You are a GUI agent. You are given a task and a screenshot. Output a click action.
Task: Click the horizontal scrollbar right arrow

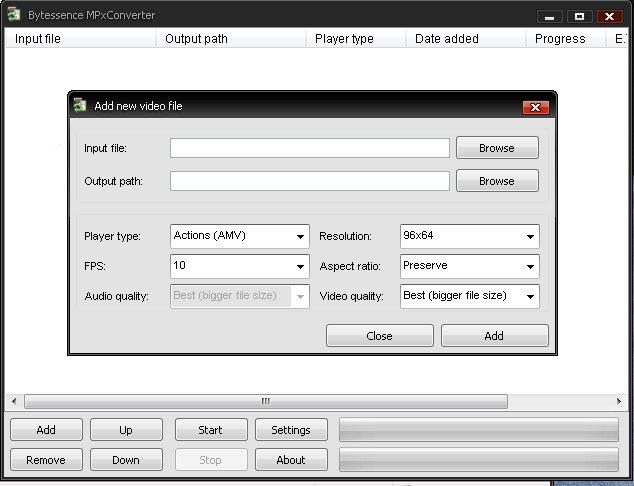[619, 401]
